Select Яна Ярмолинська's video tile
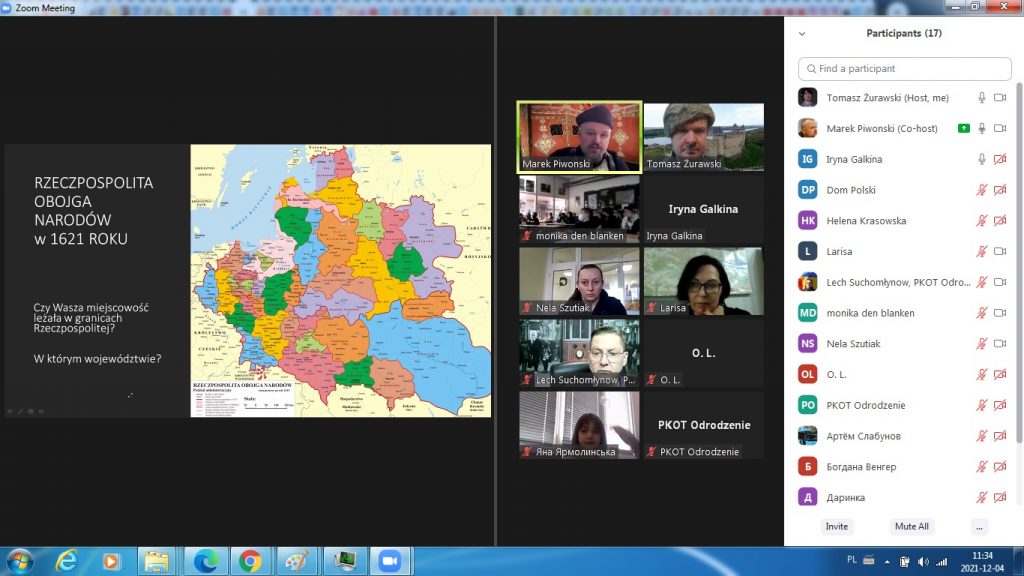This screenshot has height=576, width=1024. pyautogui.click(x=579, y=424)
